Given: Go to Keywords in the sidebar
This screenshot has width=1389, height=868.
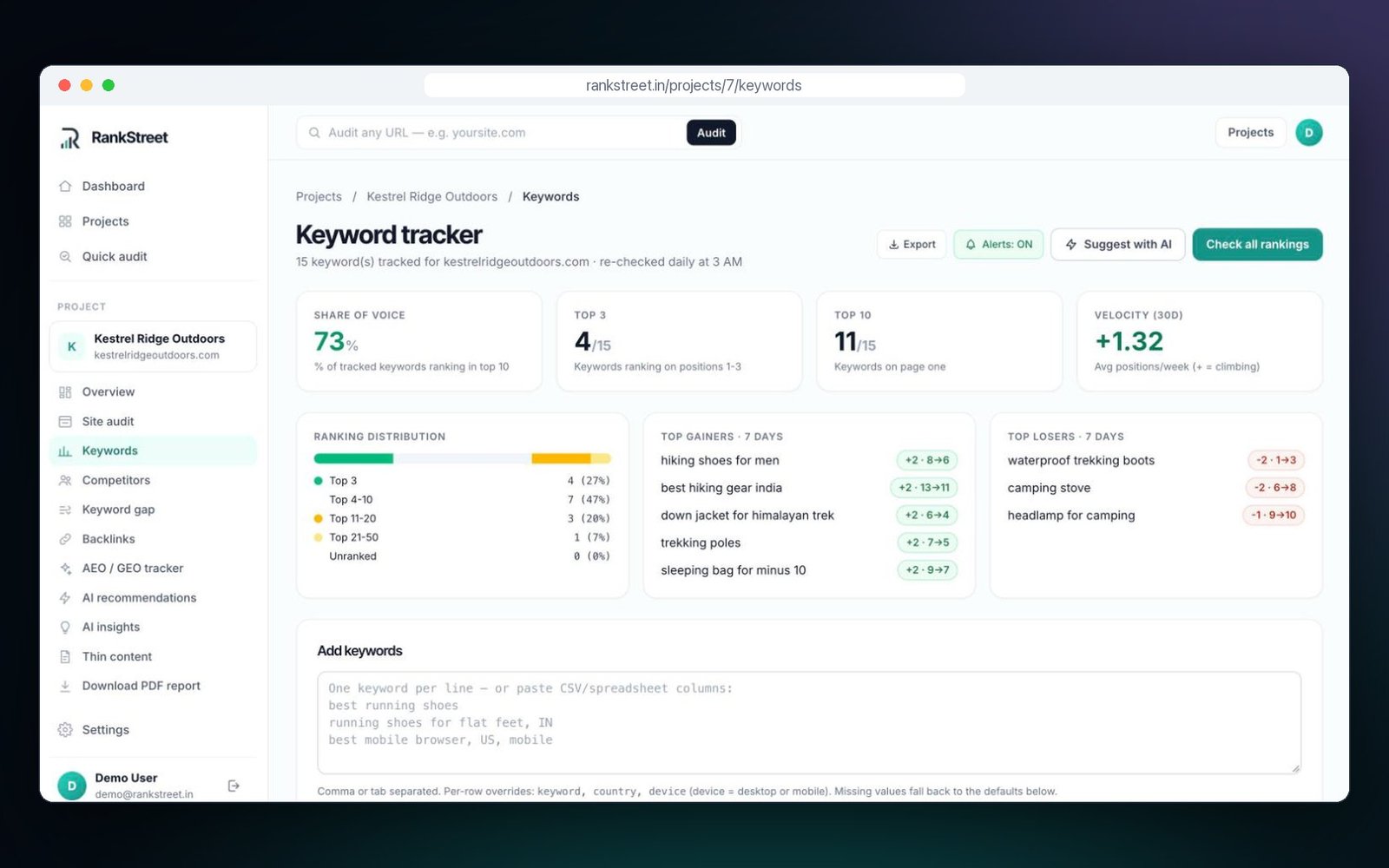Looking at the screenshot, I should click(x=154, y=450).
